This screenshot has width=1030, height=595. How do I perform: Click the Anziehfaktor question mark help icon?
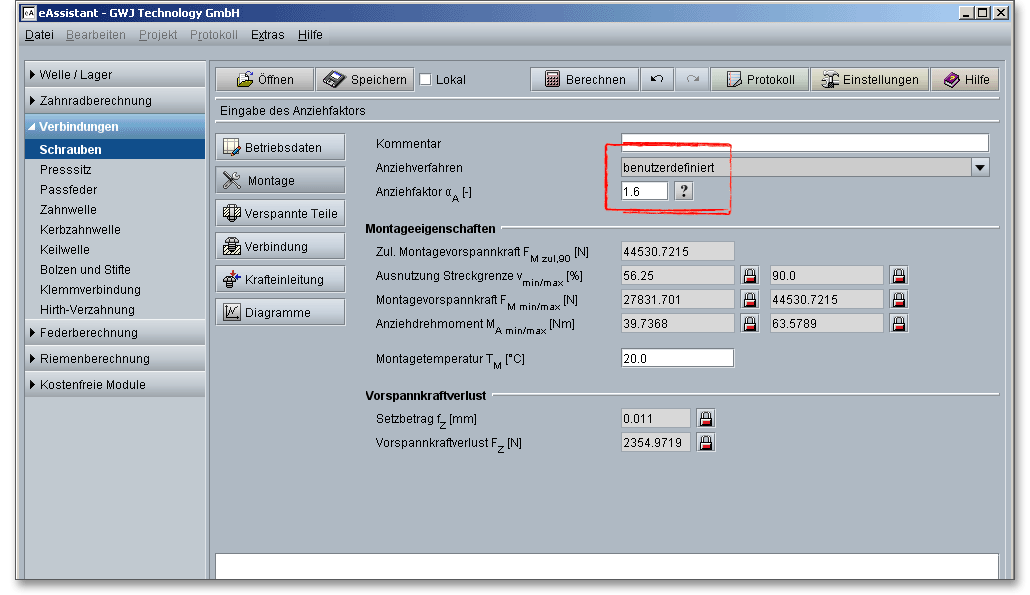tap(683, 191)
